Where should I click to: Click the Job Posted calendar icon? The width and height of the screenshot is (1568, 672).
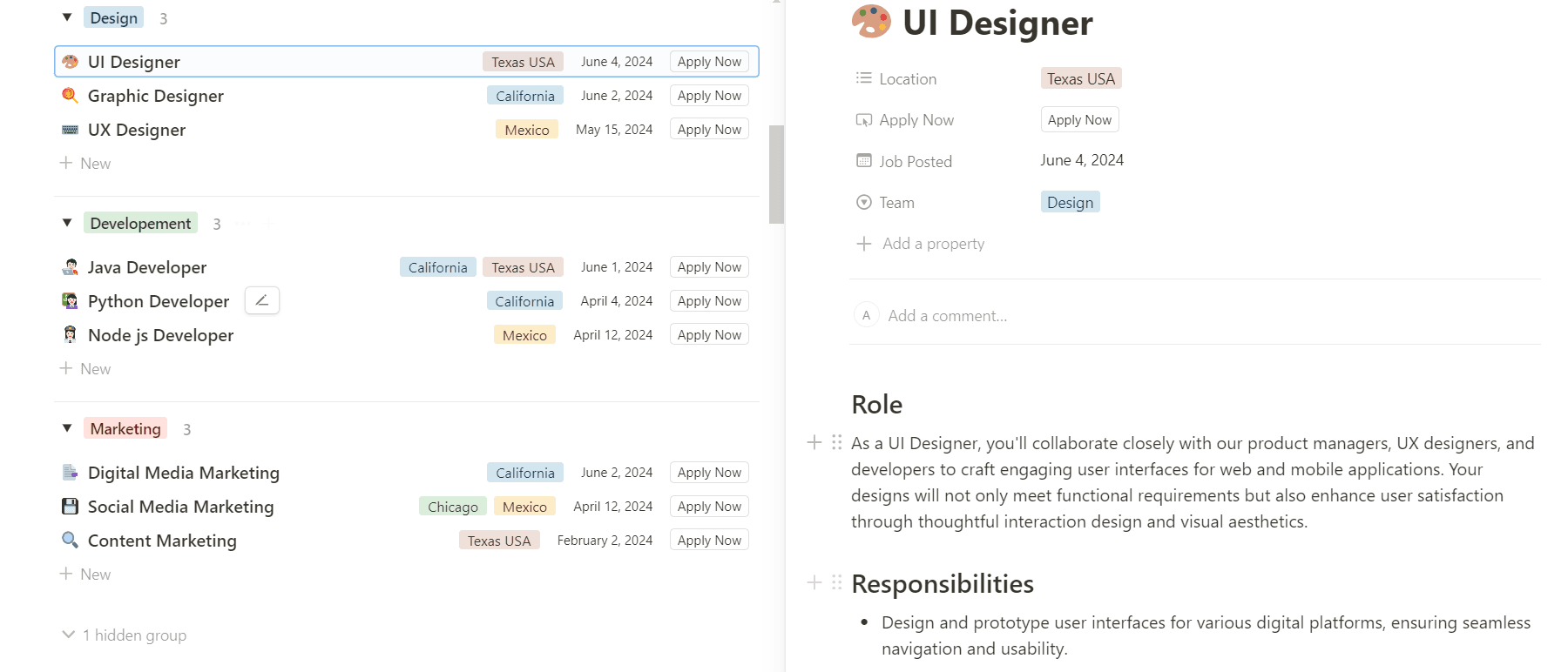(864, 161)
